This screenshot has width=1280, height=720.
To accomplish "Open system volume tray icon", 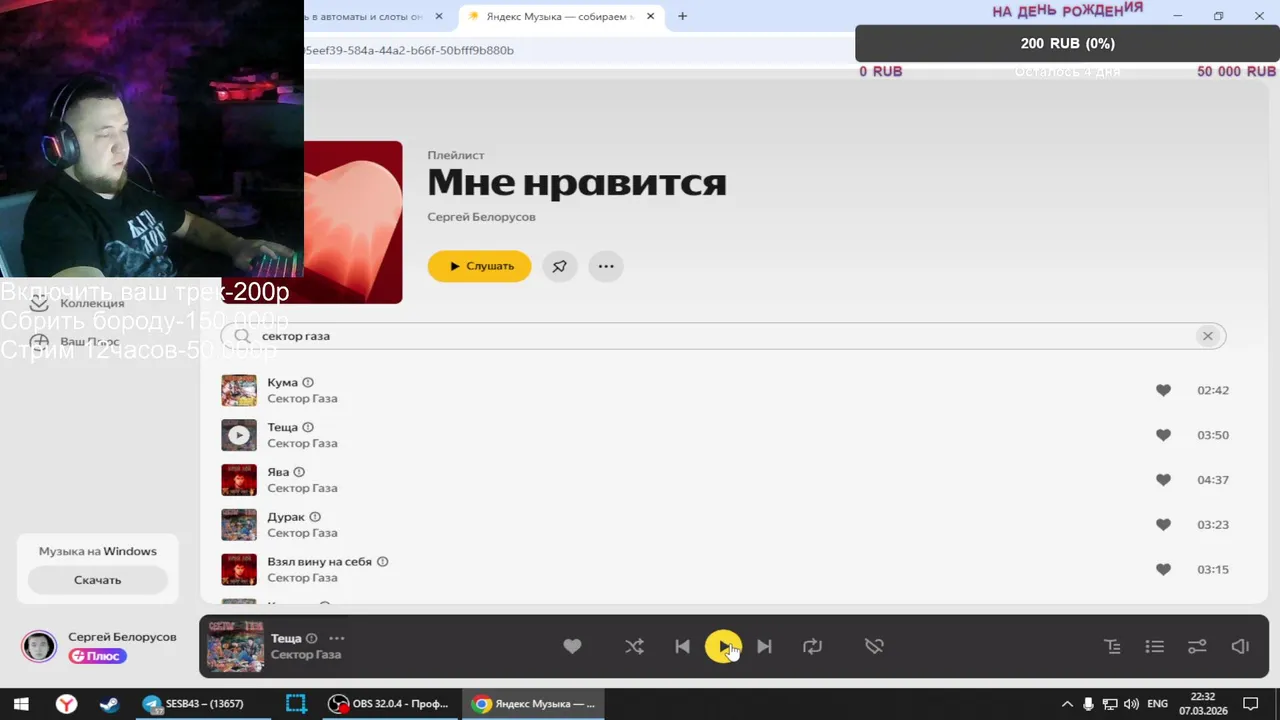I will [x=1131, y=704].
